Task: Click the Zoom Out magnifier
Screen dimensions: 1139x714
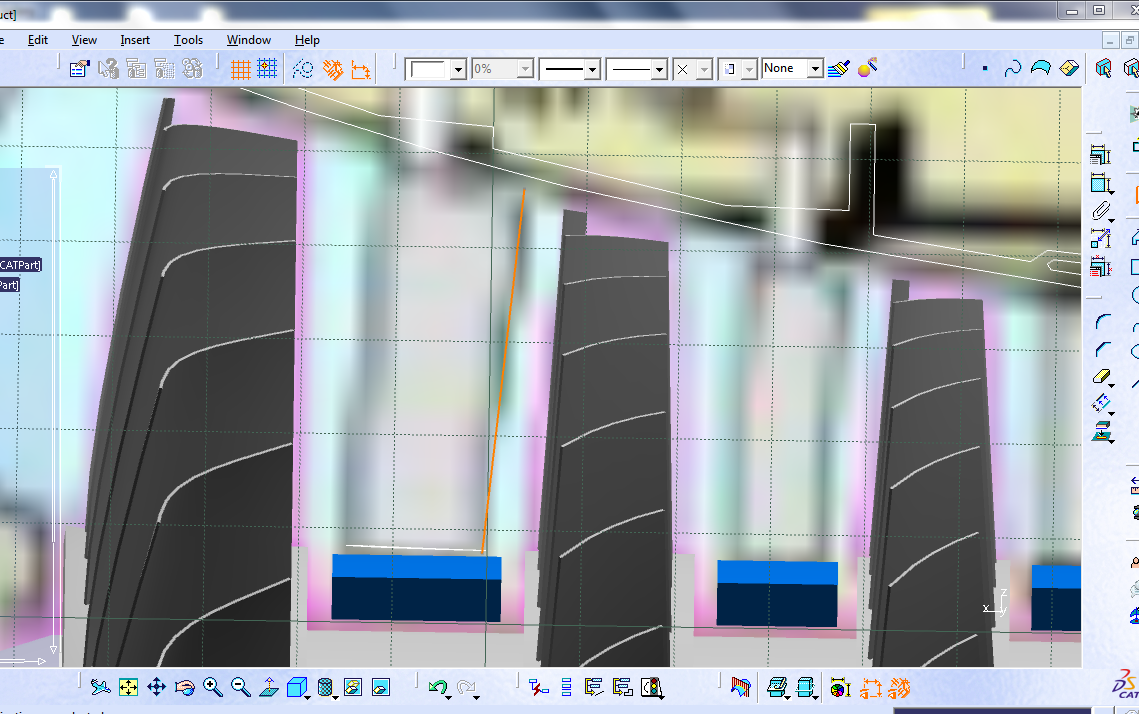Action: click(240, 687)
